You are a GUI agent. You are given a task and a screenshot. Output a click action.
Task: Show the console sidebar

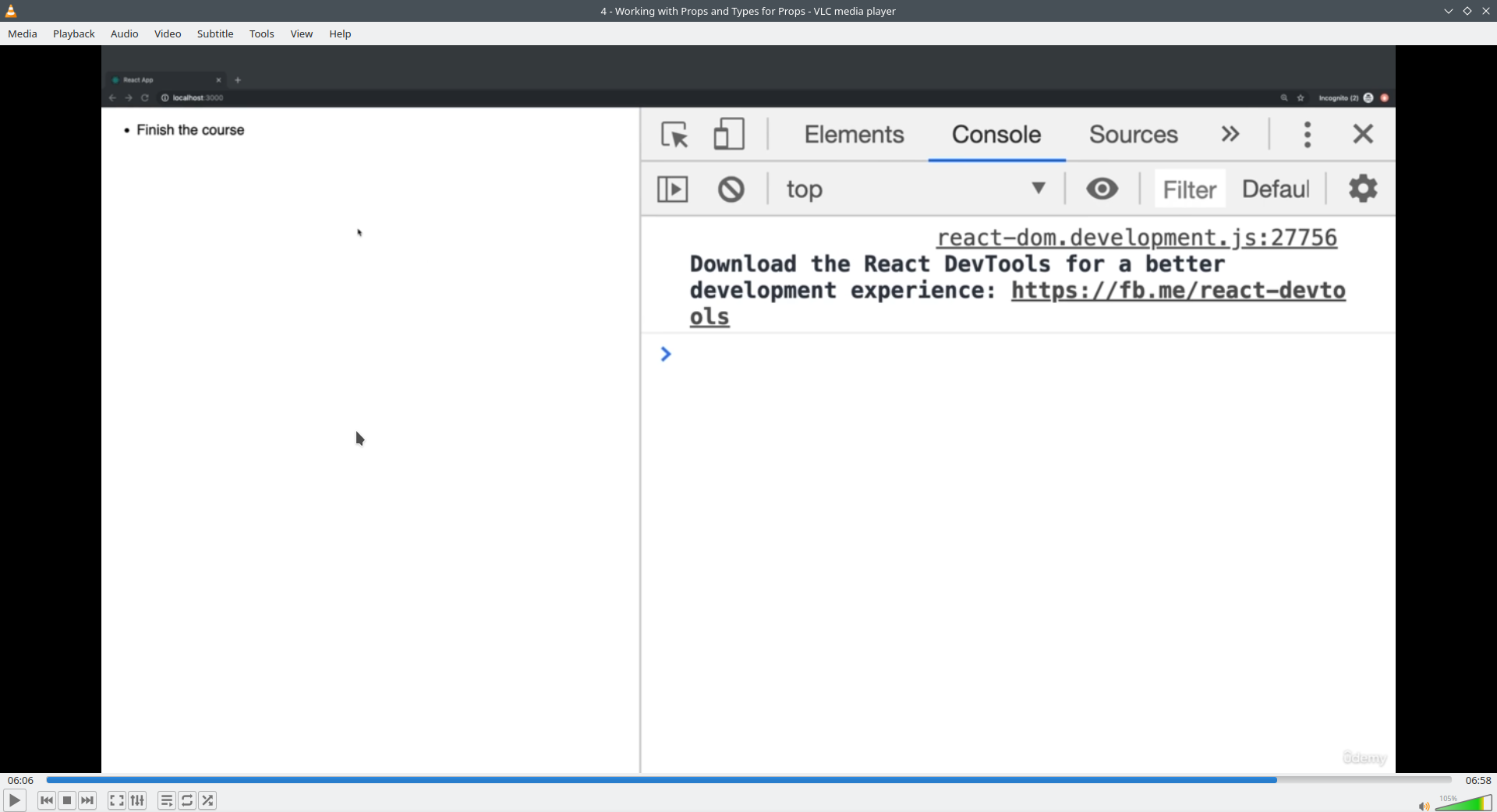(x=672, y=189)
